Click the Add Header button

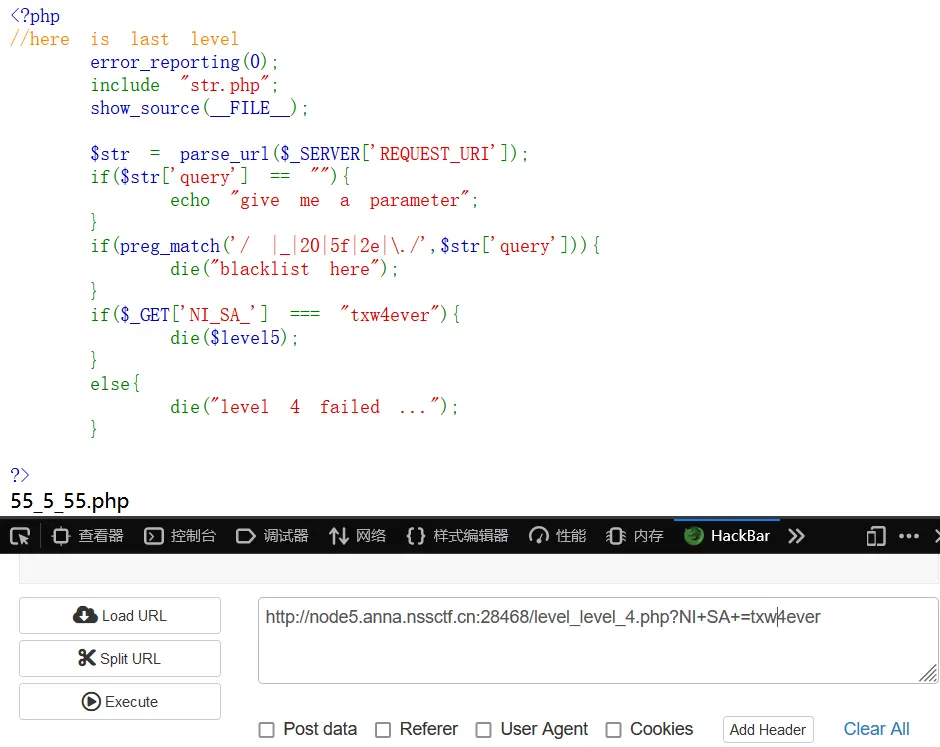pos(768,730)
